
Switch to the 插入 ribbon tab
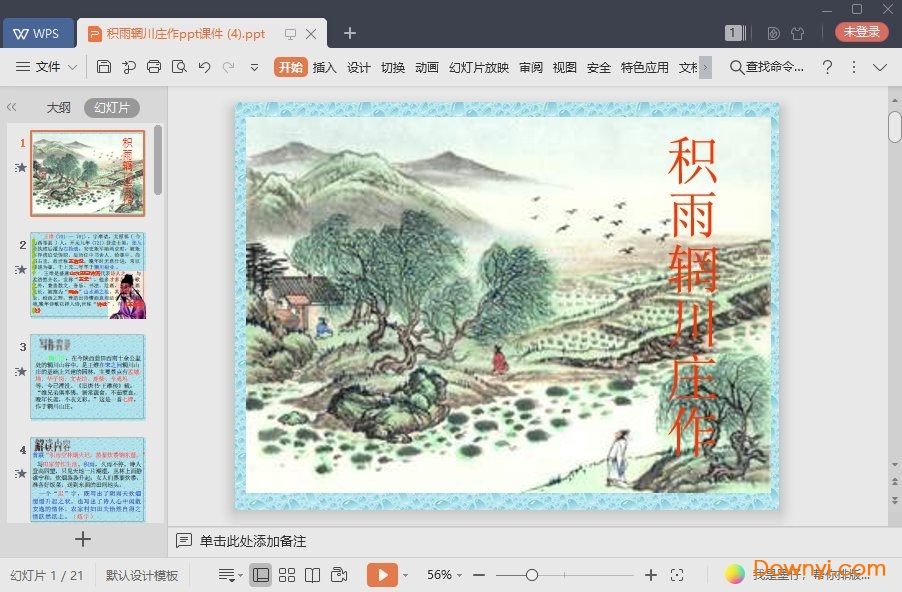[x=325, y=67]
